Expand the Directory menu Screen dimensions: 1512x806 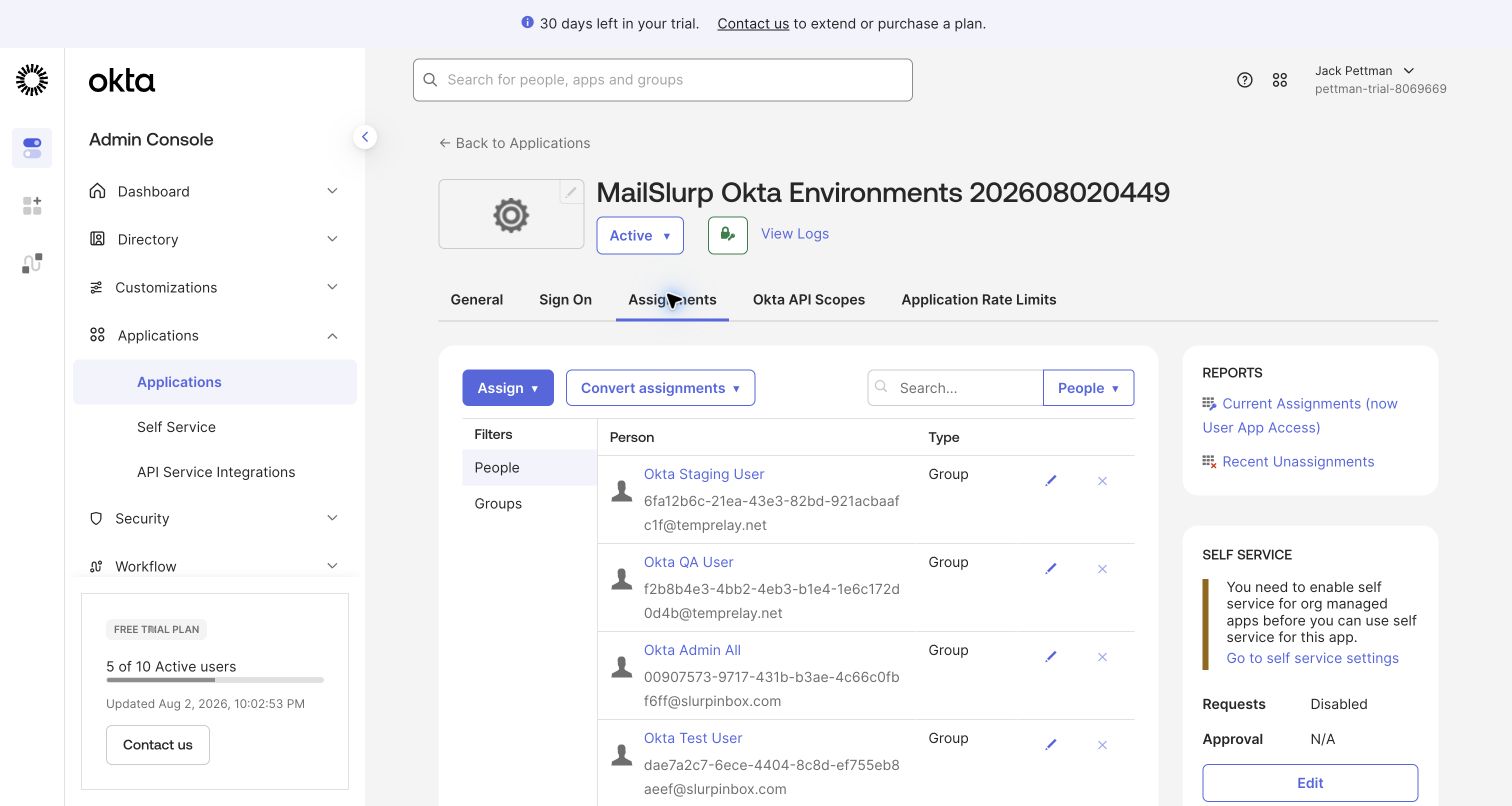point(214,239)
